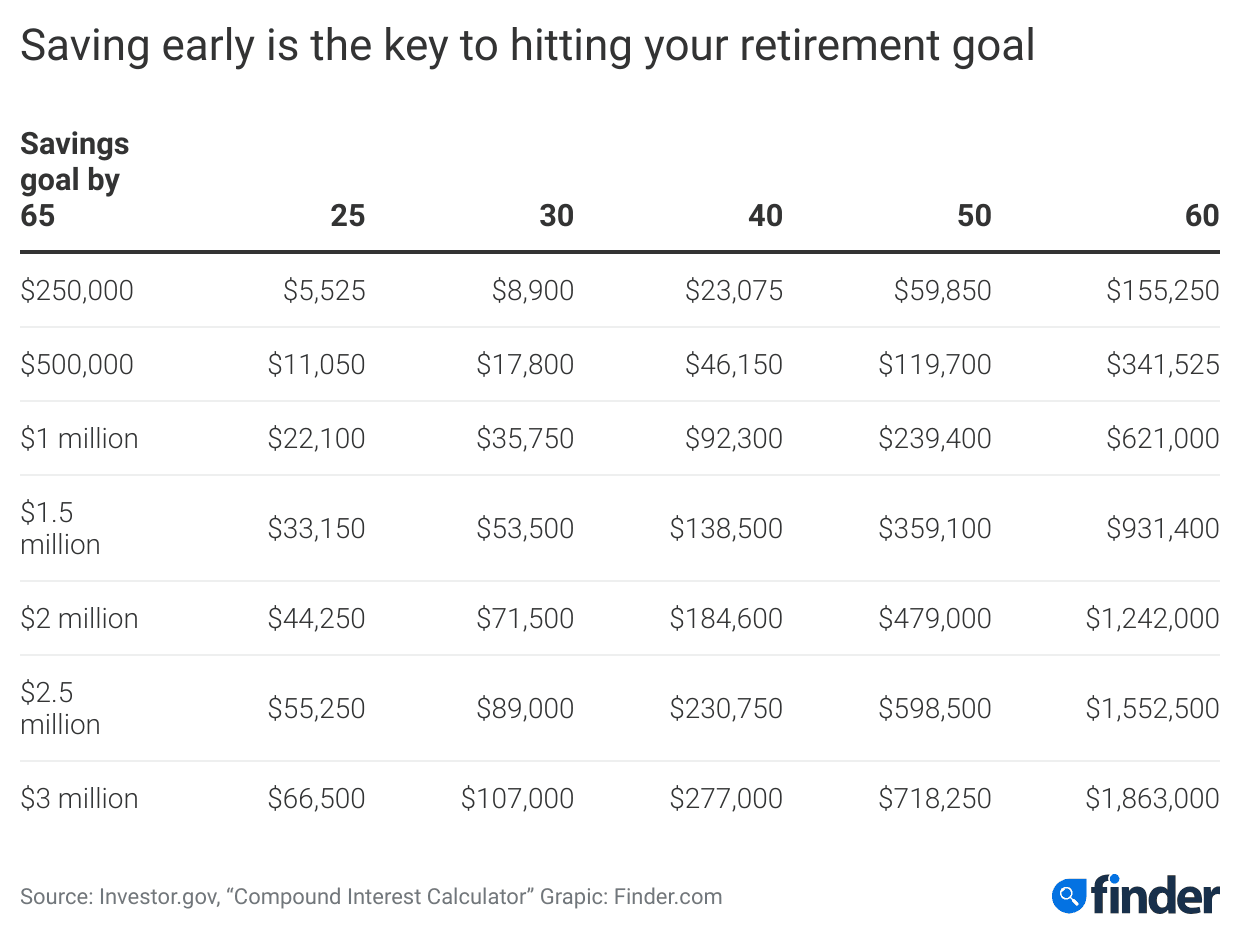1240x940 pixels.
Task: Click the $5,525 cell
Action: coord(324,291)
